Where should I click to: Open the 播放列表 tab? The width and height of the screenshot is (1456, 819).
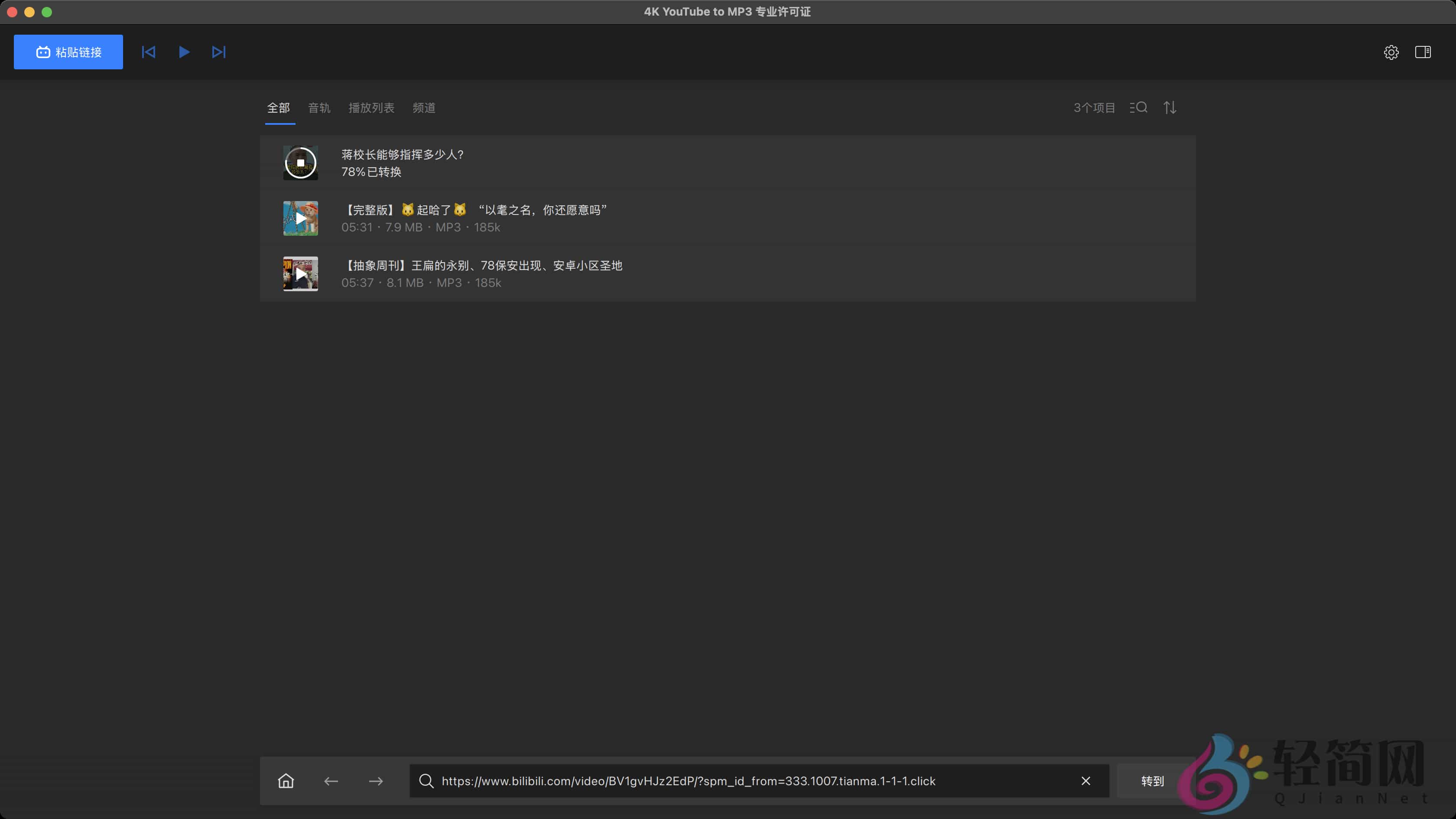coord(371,108)
